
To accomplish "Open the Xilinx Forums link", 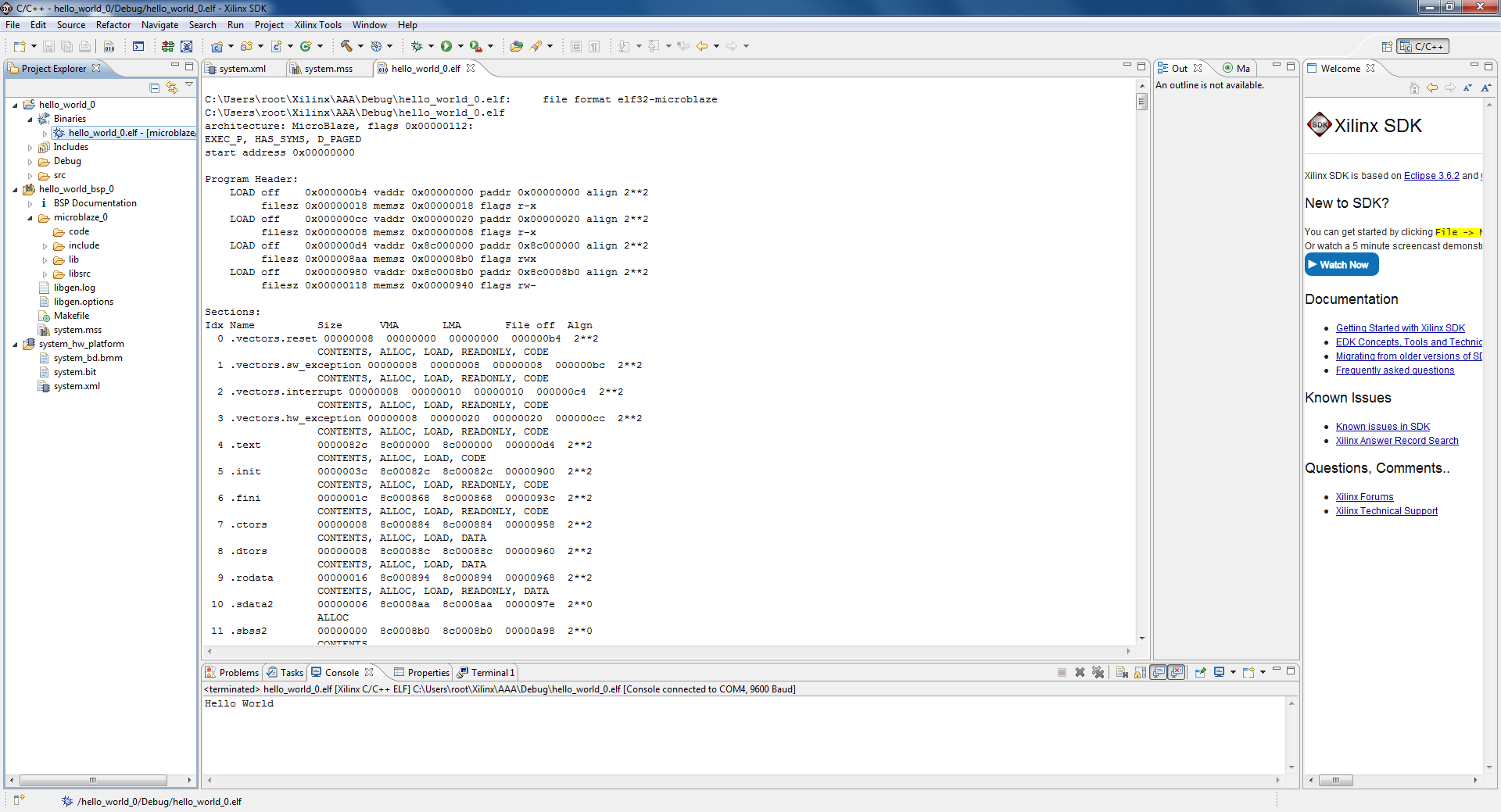I will [x=1364, y=497].
